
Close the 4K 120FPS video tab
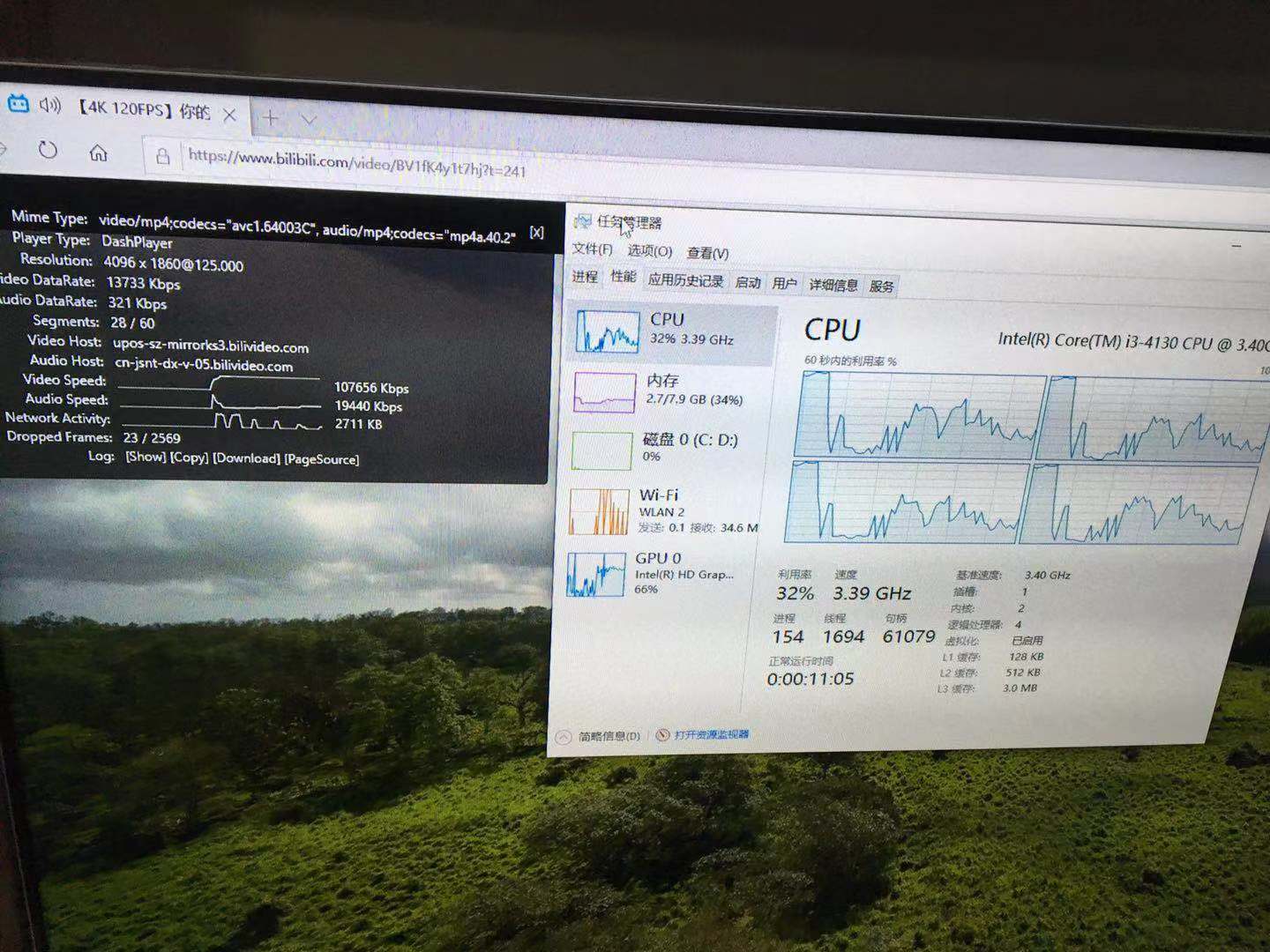pos(229,115)
